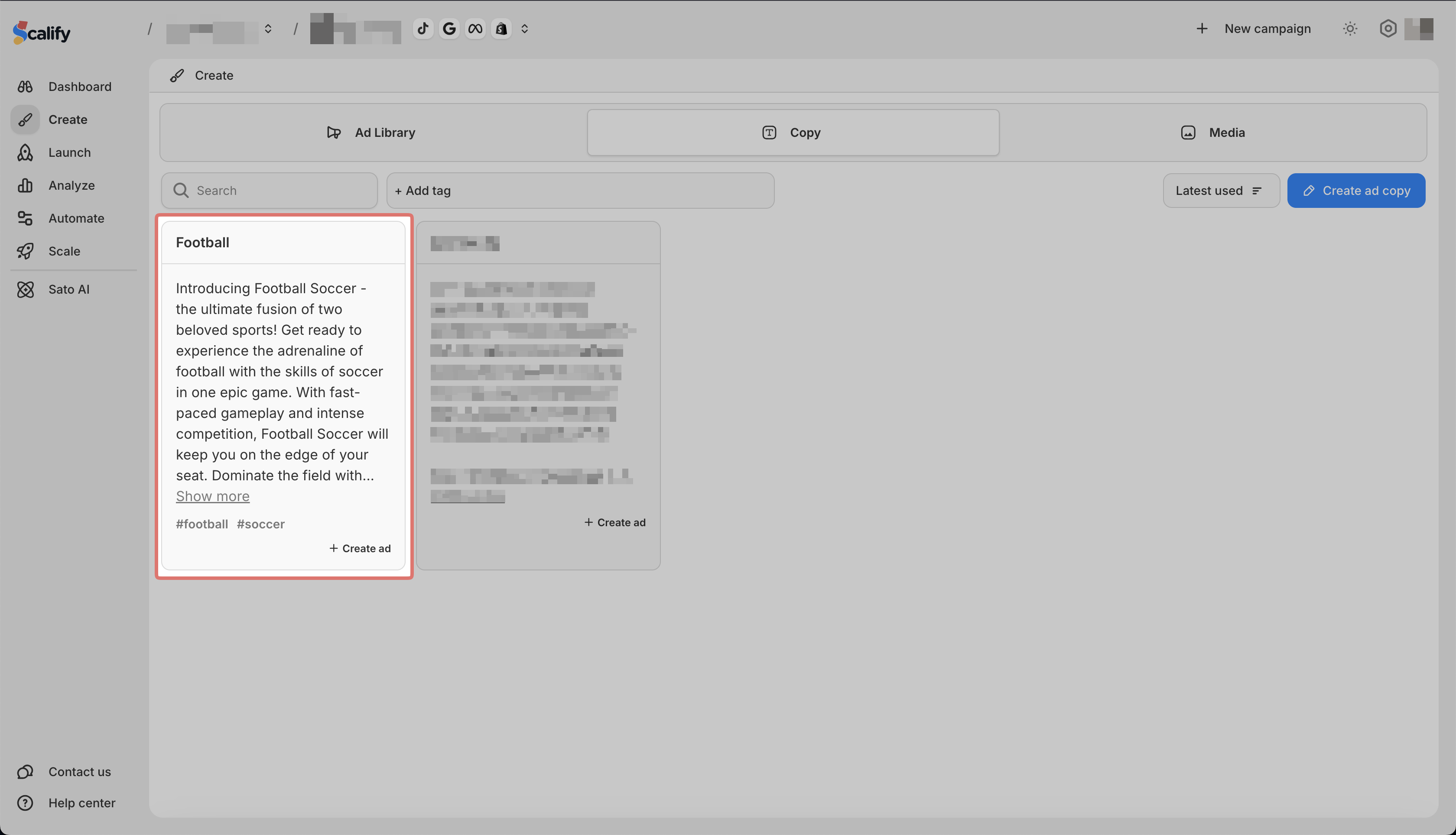Open the Latest used sort dropdown

point(1220,191)
